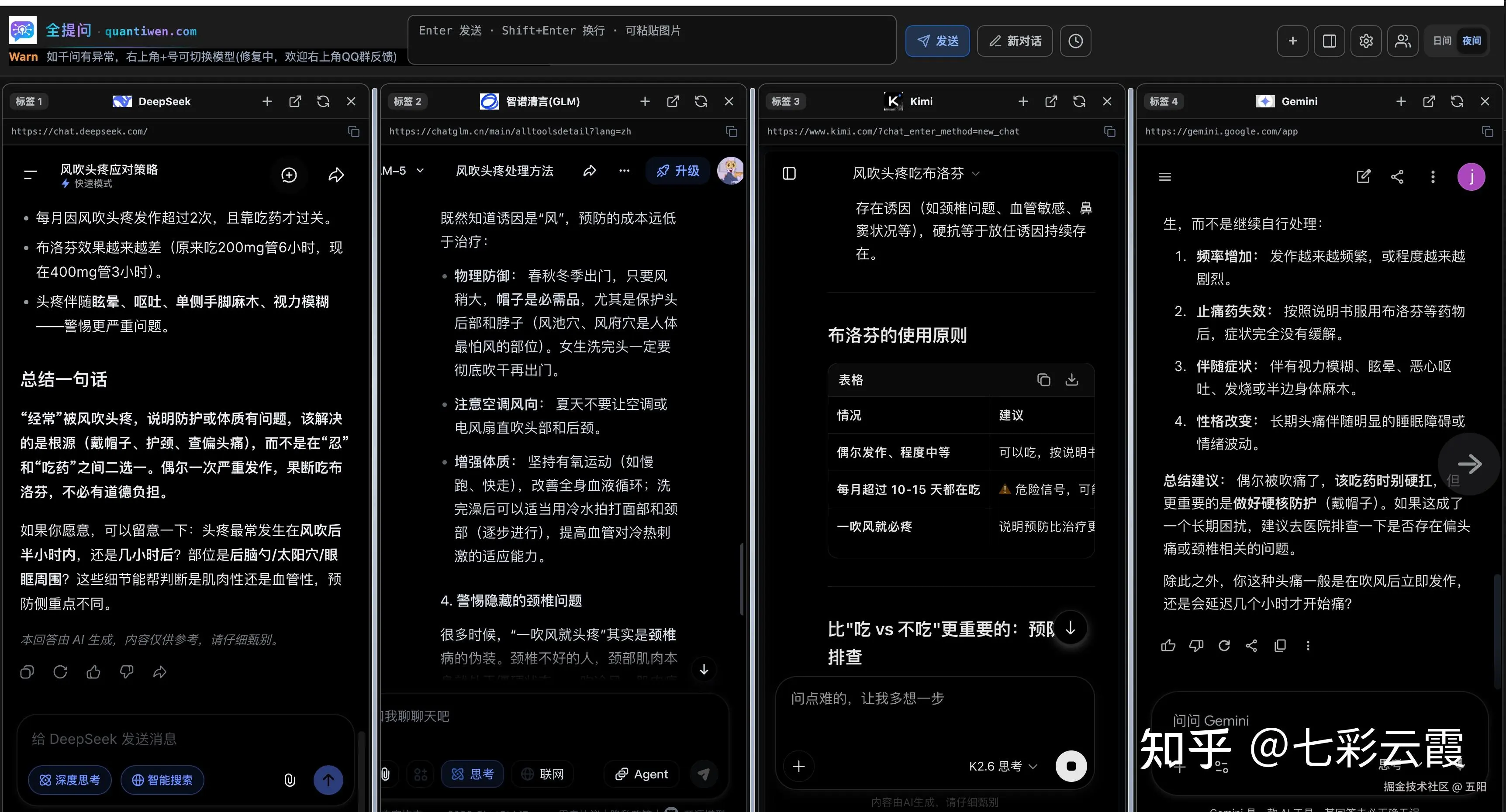1506x812 pixels.
Task: Toggle the Kimi sidebar panel icon
Action: click(x=789, y=173)
